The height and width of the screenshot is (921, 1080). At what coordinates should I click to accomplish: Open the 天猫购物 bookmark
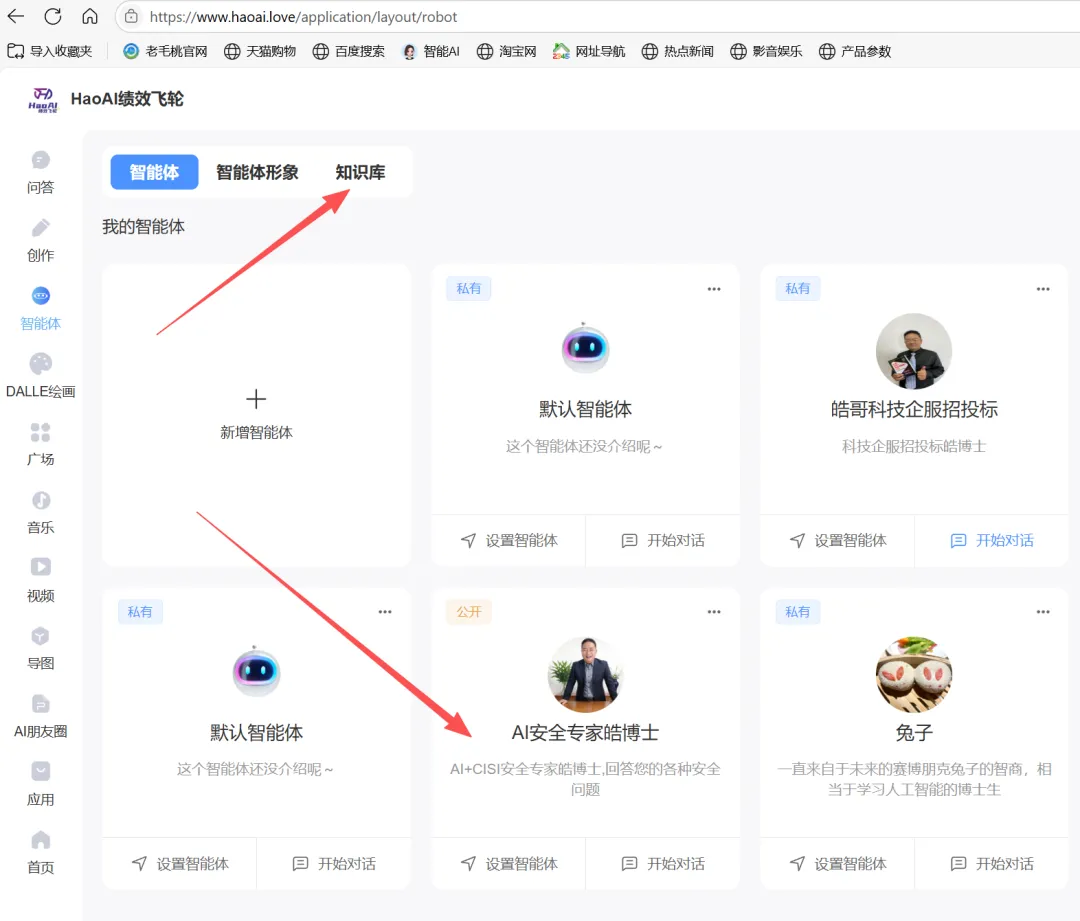pyautogui.click(x=260, y=51)
